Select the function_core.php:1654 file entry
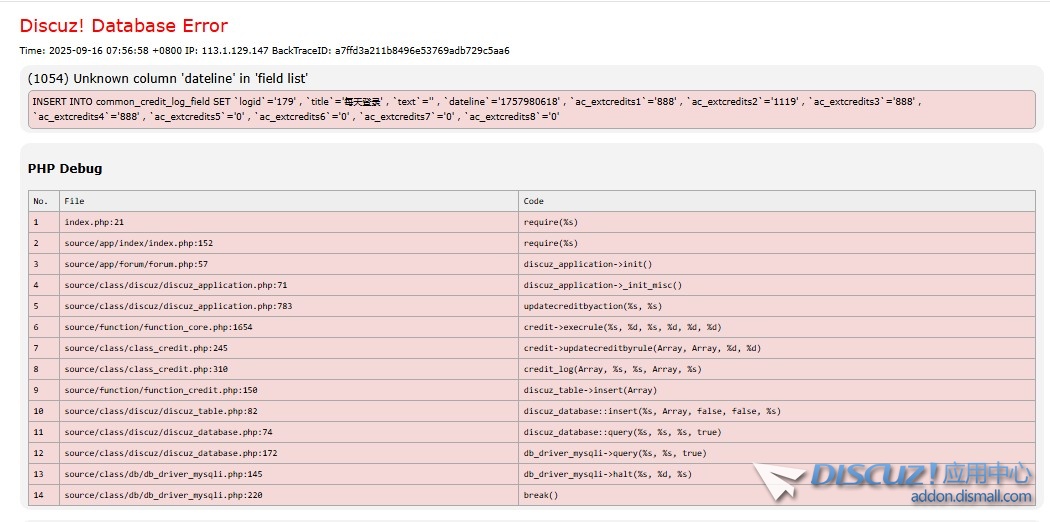The height and width of the screenshot is (522, 1050). click(x=158, y=327)
